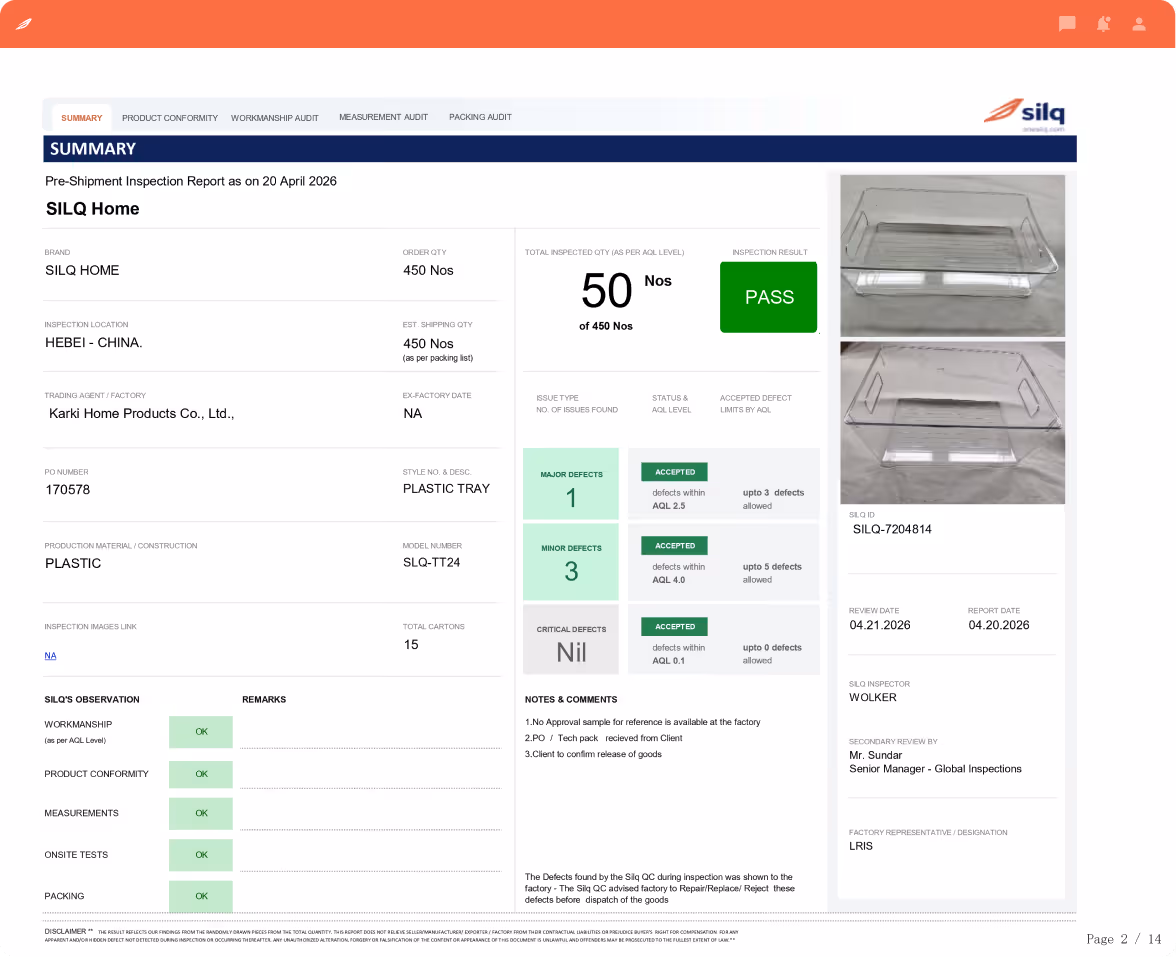Screen dimensions: 1176x957
Task: Switch to the Summary tab
Action: 82,118
